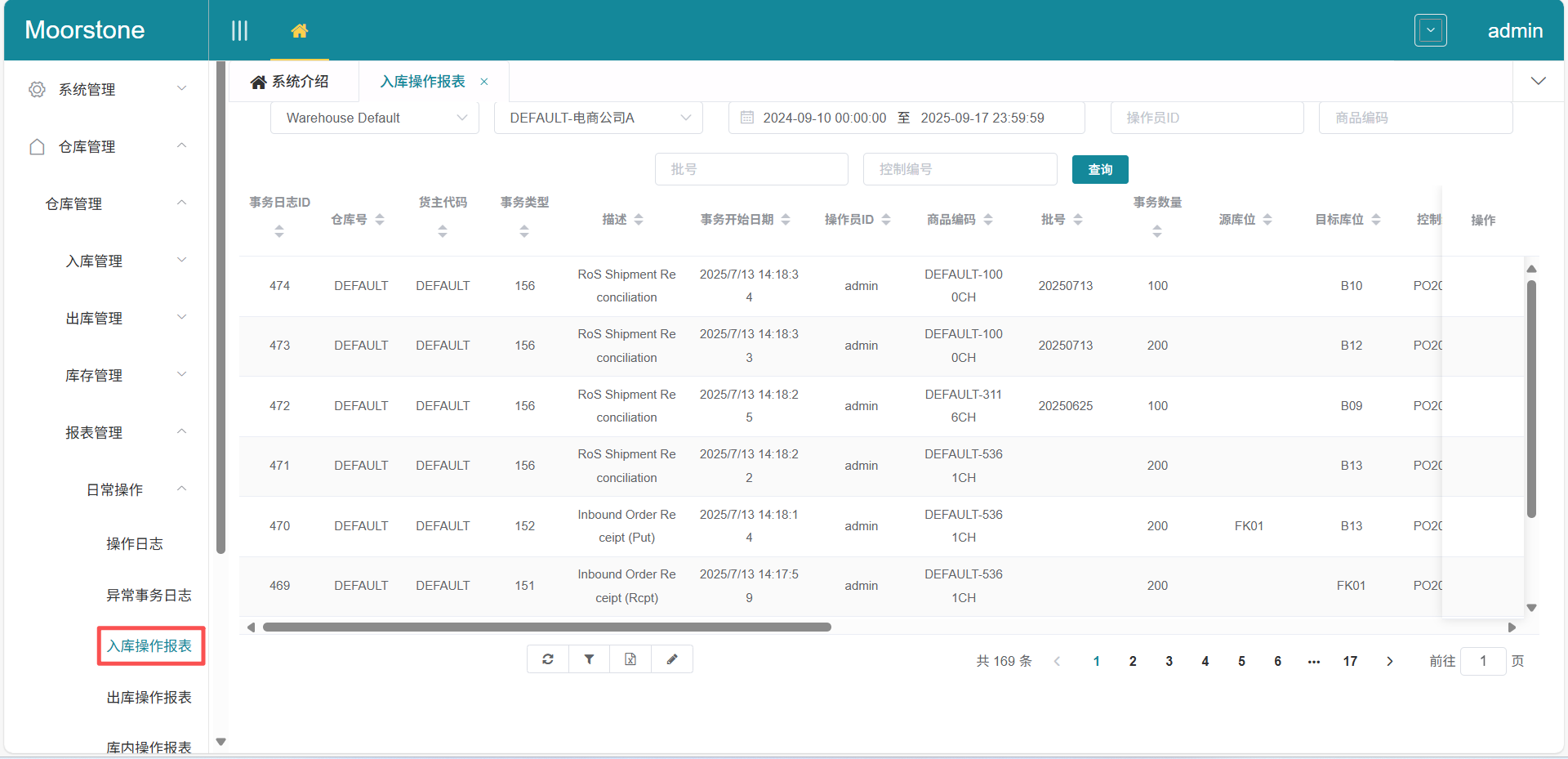Refresh the report table data

(548, 659)
